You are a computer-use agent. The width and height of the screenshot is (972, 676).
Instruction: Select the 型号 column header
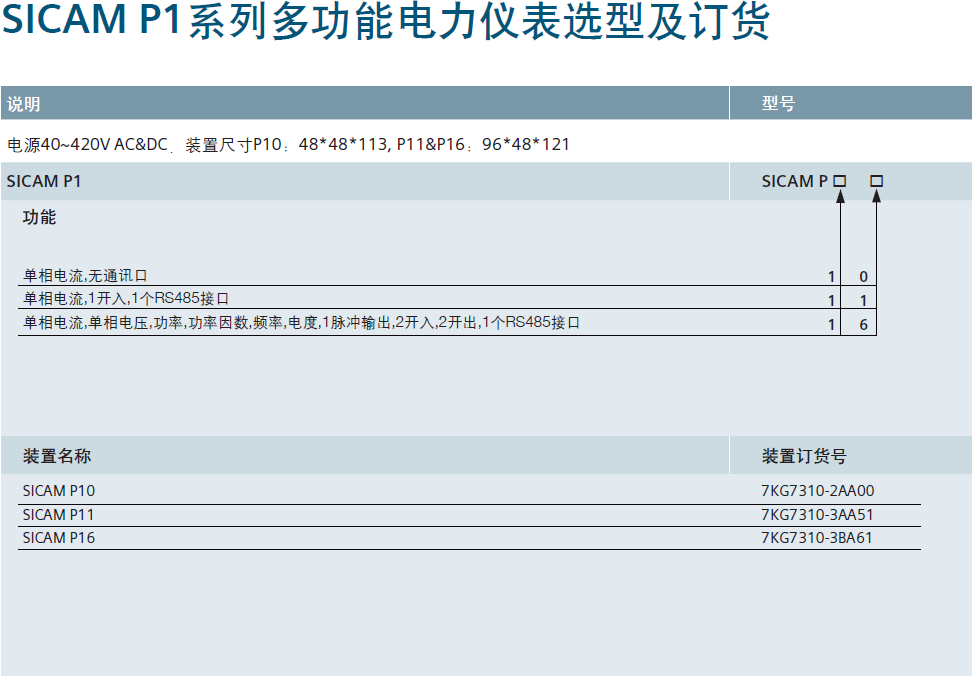click(x=778, y=104)
